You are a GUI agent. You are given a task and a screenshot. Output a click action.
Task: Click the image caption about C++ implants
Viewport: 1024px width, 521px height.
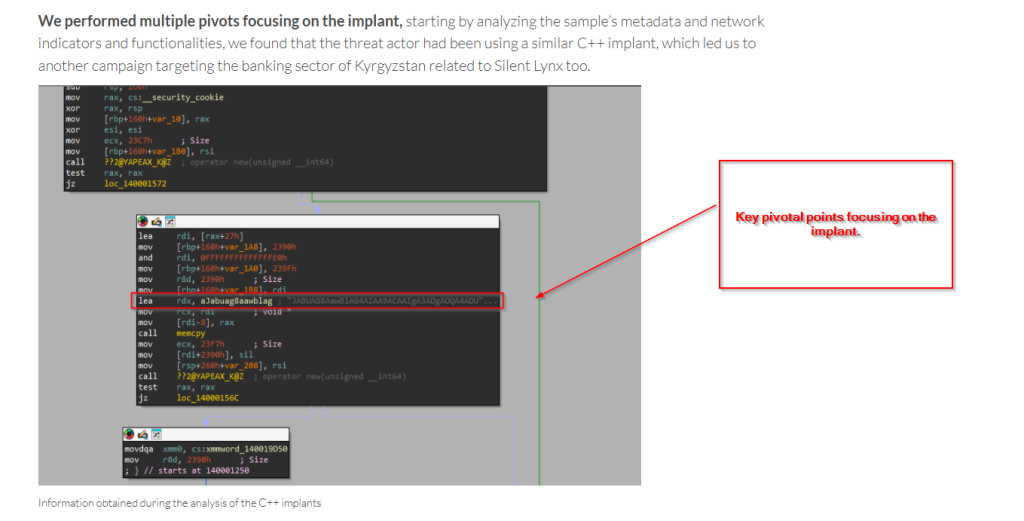[x=180, y=503]
